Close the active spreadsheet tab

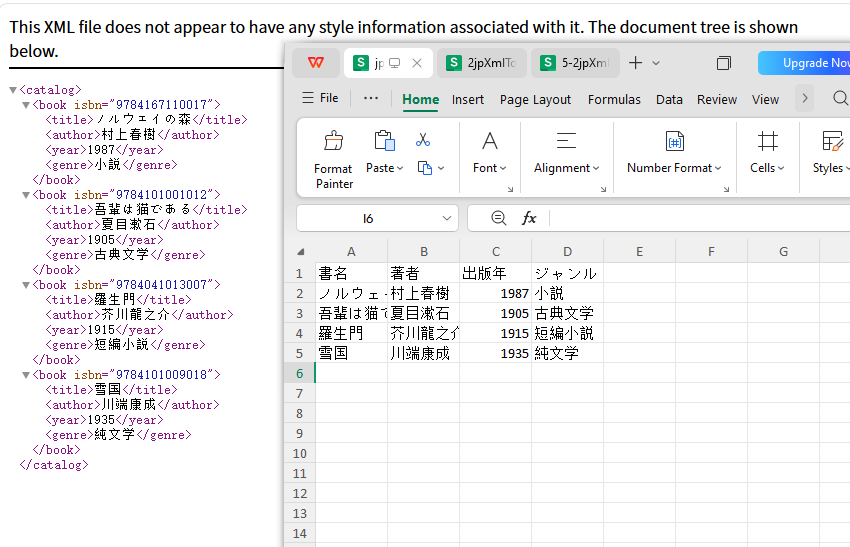pyautogui.click(x=417, y=63)
